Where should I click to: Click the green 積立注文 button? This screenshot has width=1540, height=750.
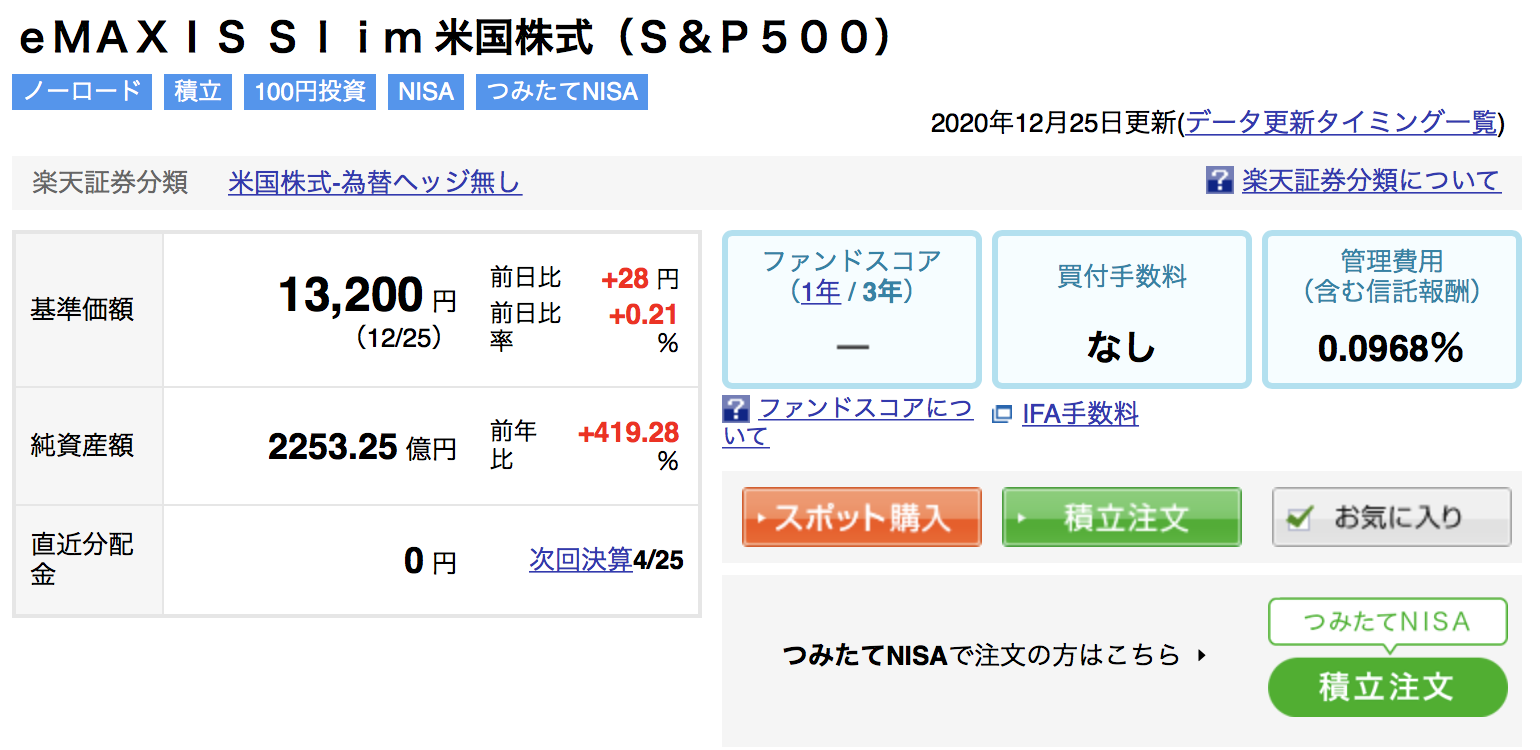(x=1121, y=517)
